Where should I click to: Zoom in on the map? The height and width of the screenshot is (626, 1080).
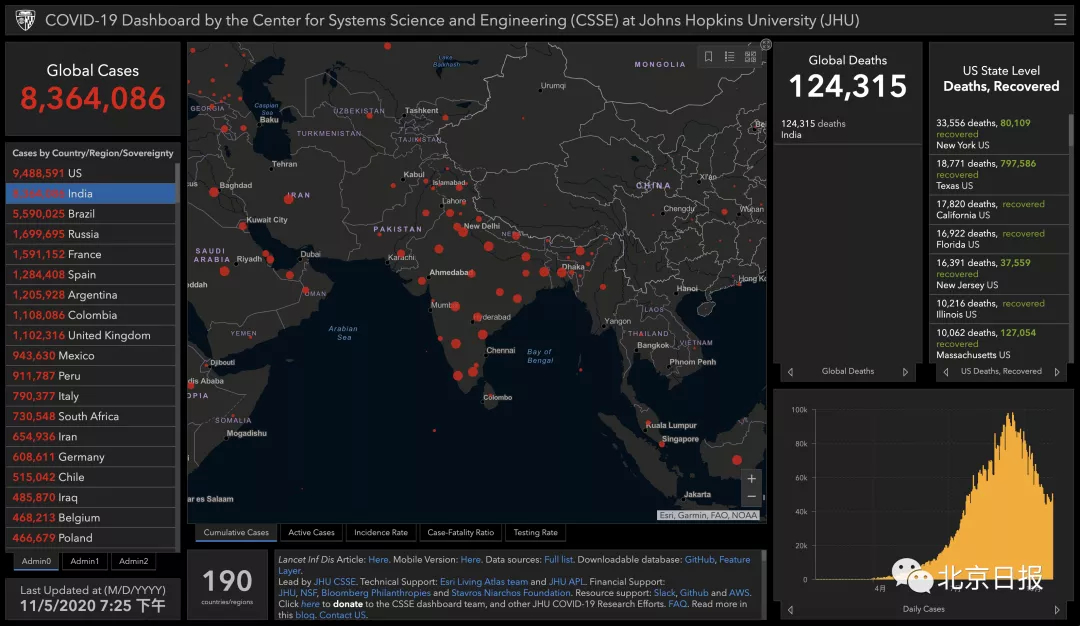click(751, 478)
